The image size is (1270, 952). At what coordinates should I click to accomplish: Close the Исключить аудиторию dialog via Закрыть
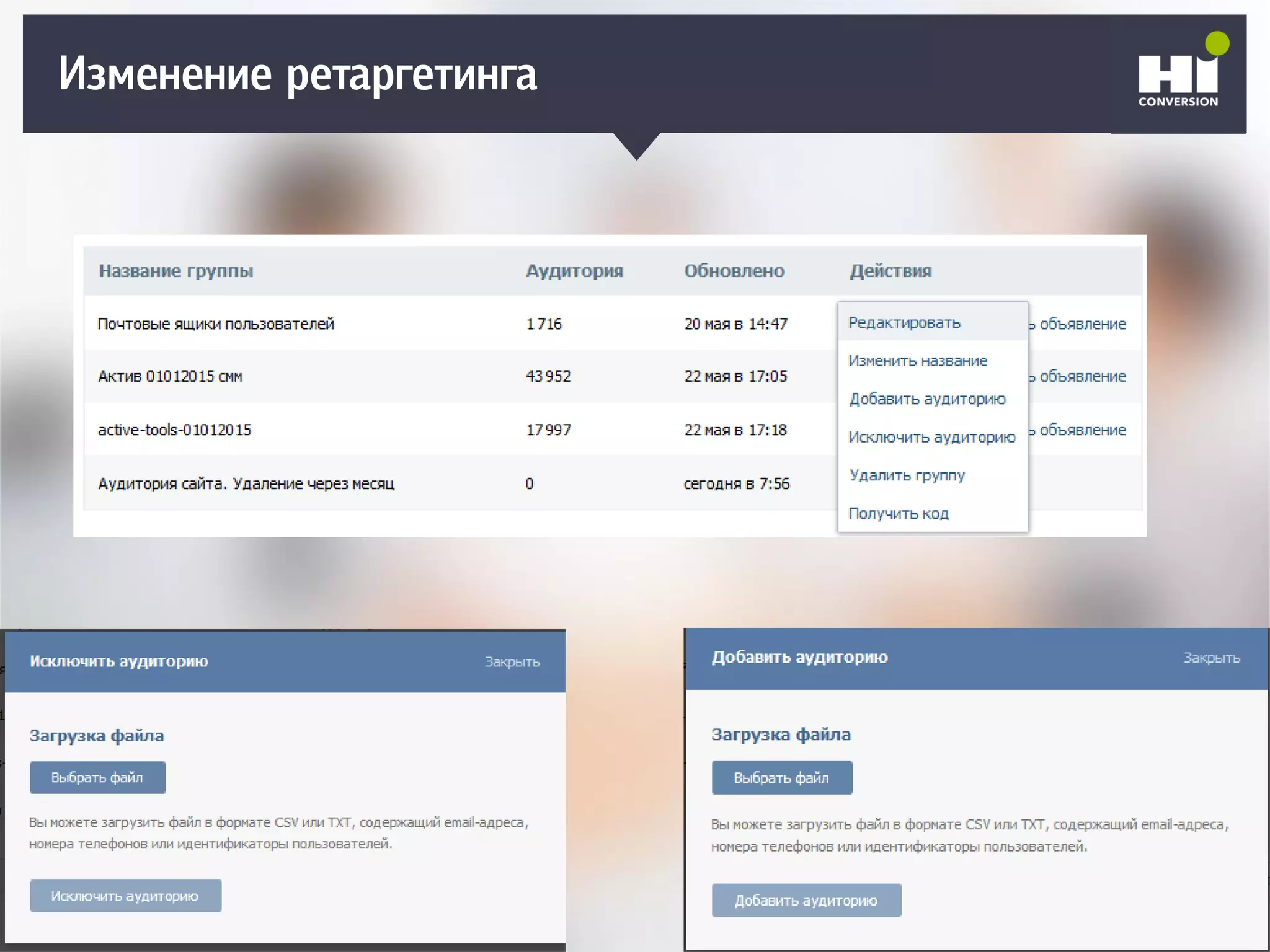[512, 662]
